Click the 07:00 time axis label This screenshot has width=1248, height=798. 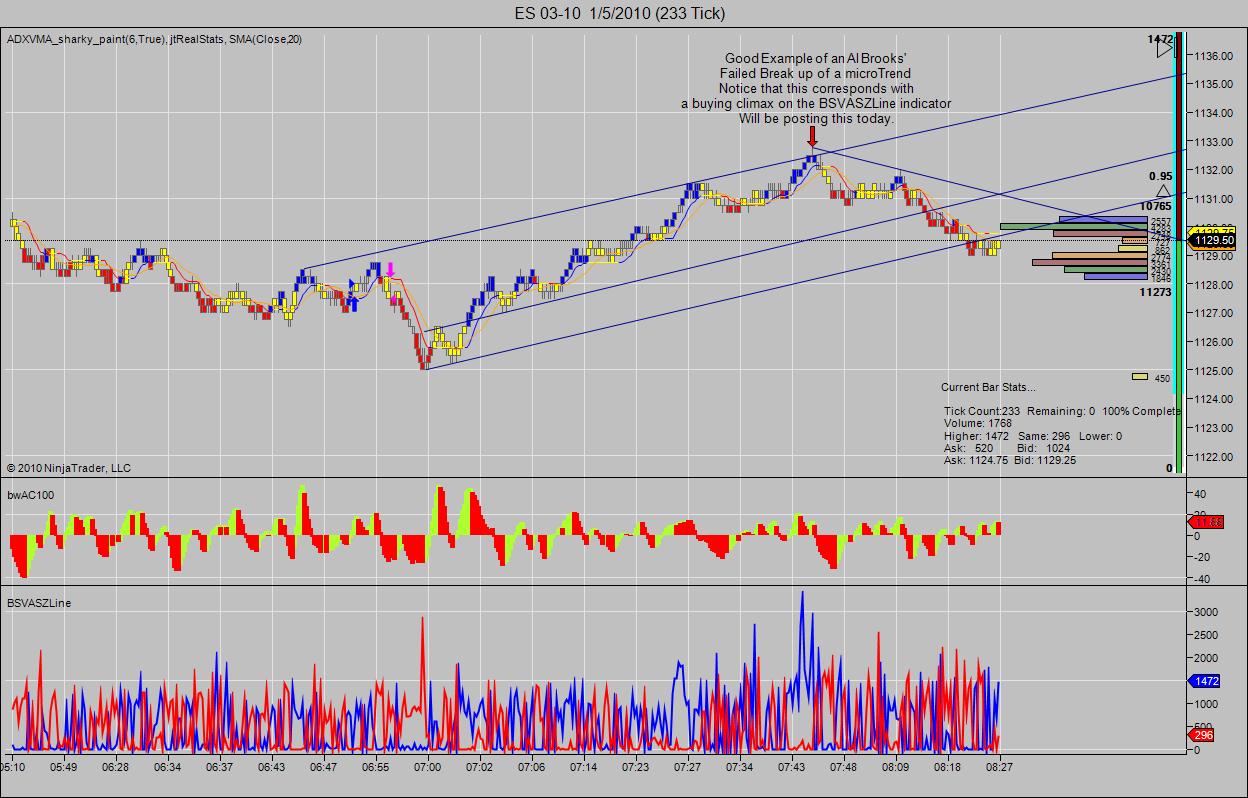[427, 767]
